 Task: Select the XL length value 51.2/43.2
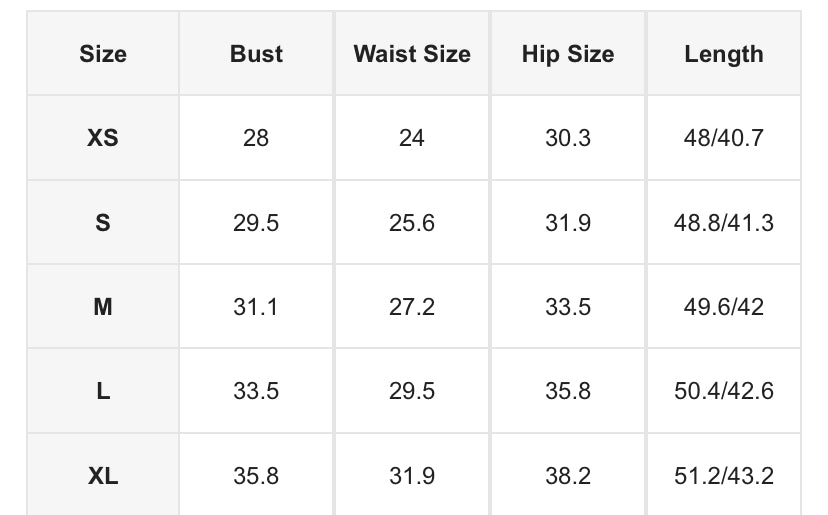(724, 476)
